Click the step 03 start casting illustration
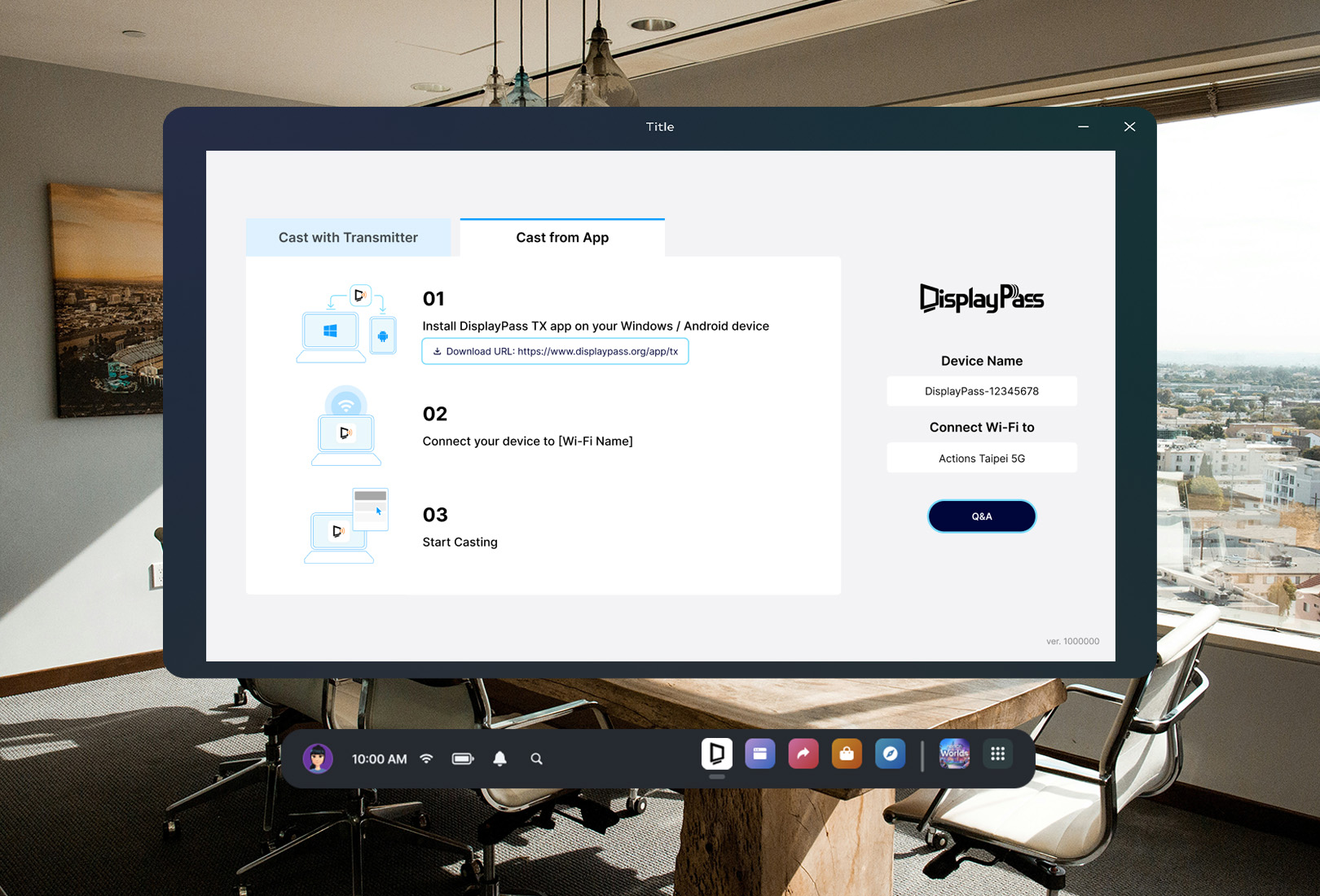 (x=346, y=525)
